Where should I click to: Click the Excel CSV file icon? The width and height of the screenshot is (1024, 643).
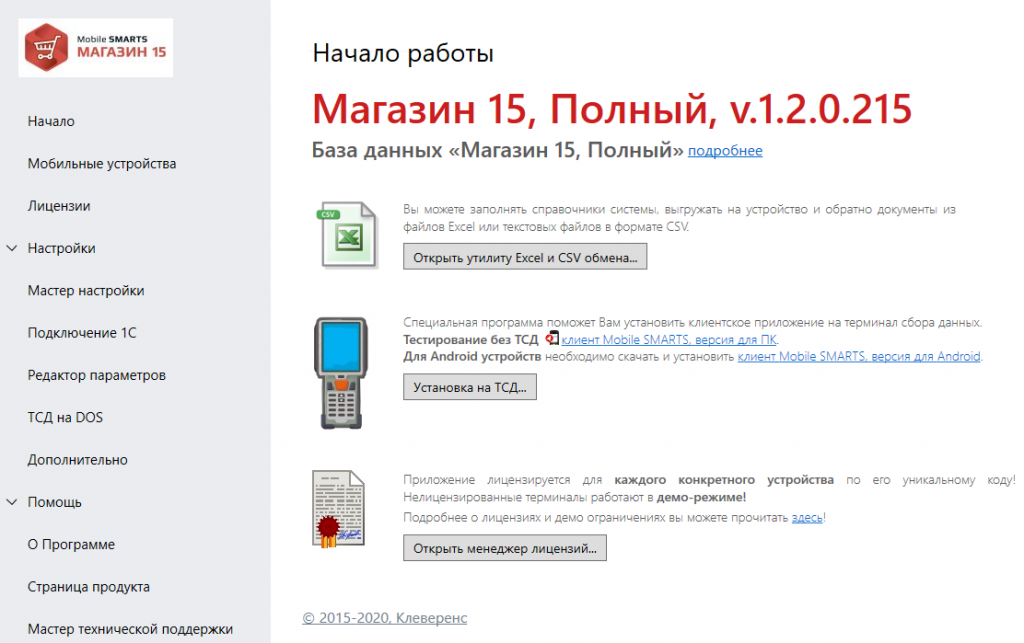pos(347,235)
